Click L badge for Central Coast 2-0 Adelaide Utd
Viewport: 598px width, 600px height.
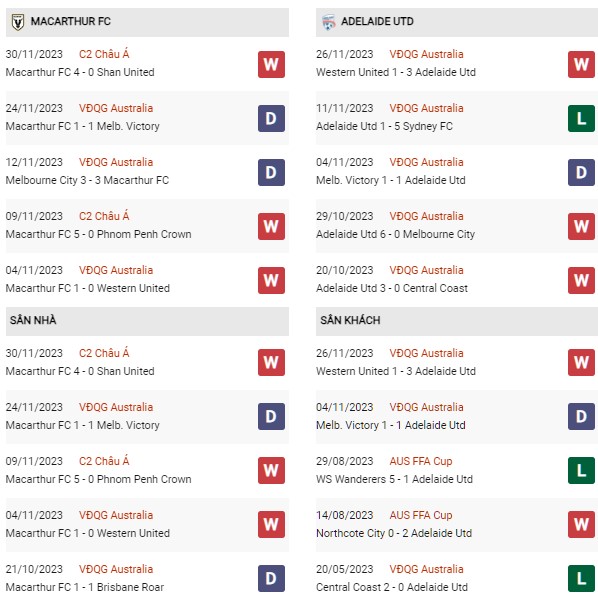(581, 578)
